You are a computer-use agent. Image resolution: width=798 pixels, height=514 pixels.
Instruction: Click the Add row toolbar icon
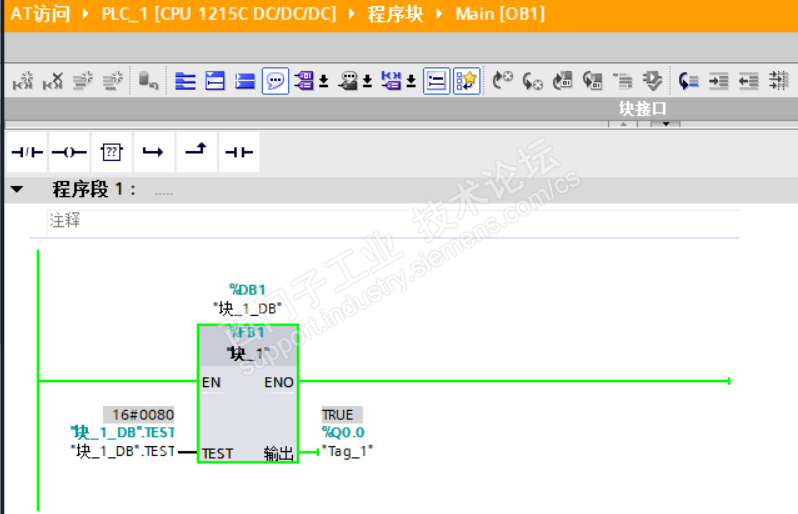point(113,81)
